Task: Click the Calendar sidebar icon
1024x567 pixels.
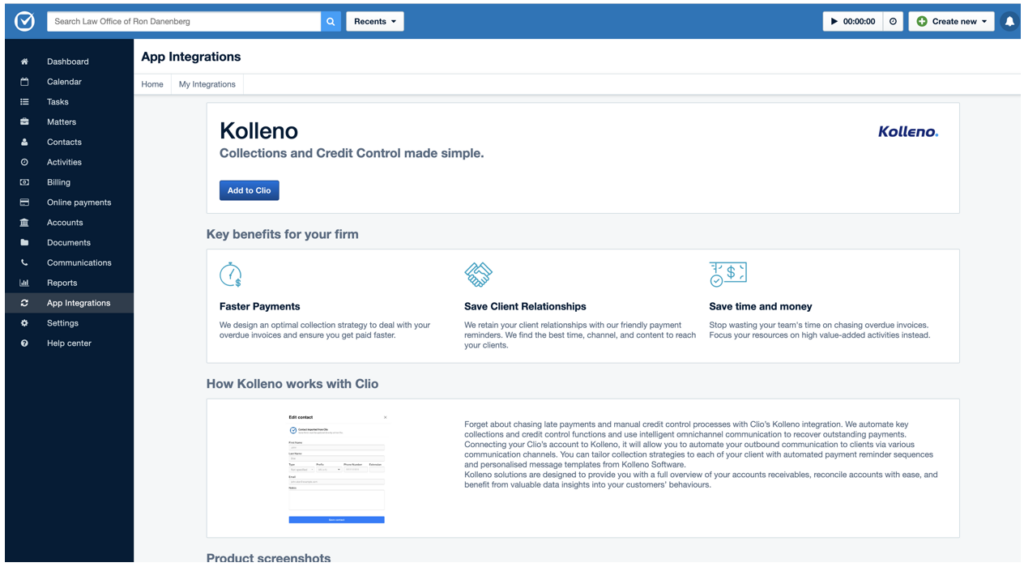Action: (x=24, y=82)
